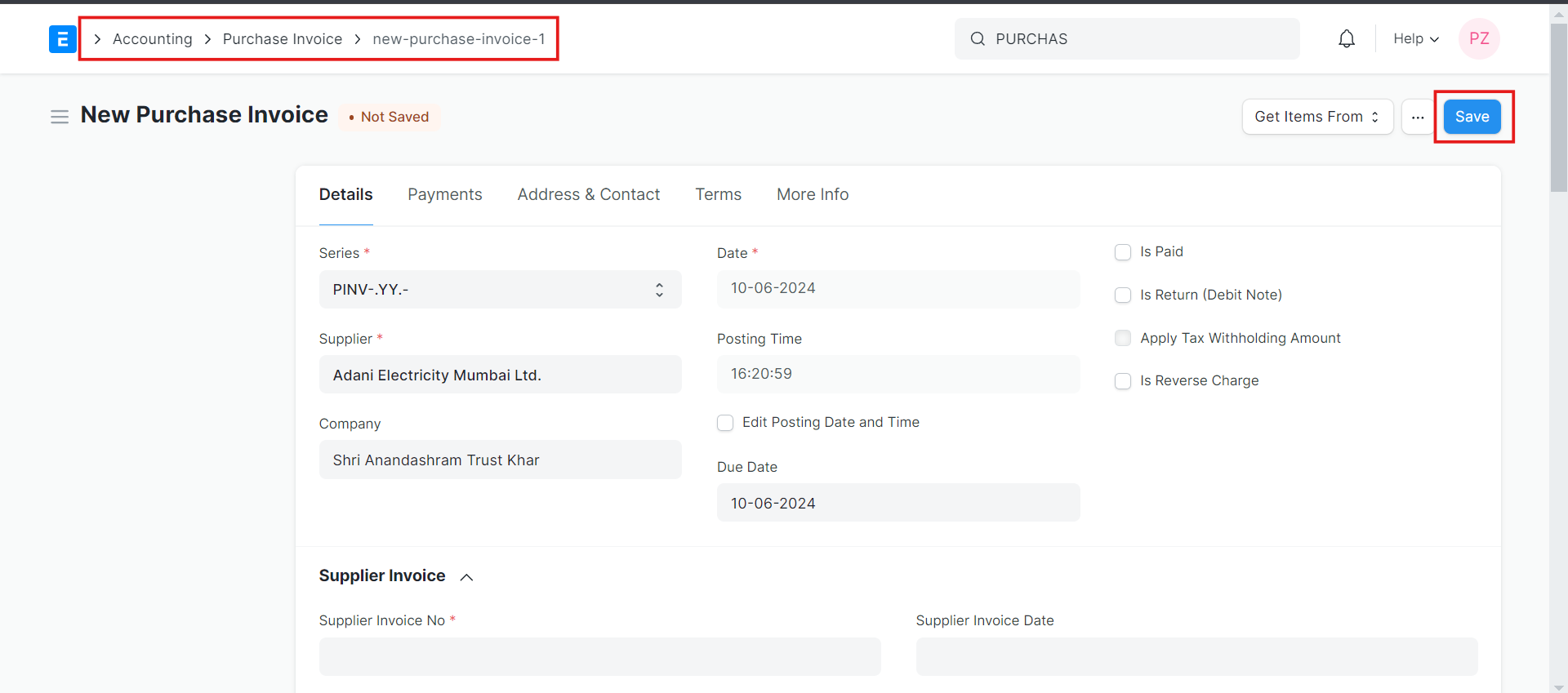Click the Supplier Invoice Date field
Screen dimensions: 1568x693
point(1196,656)
